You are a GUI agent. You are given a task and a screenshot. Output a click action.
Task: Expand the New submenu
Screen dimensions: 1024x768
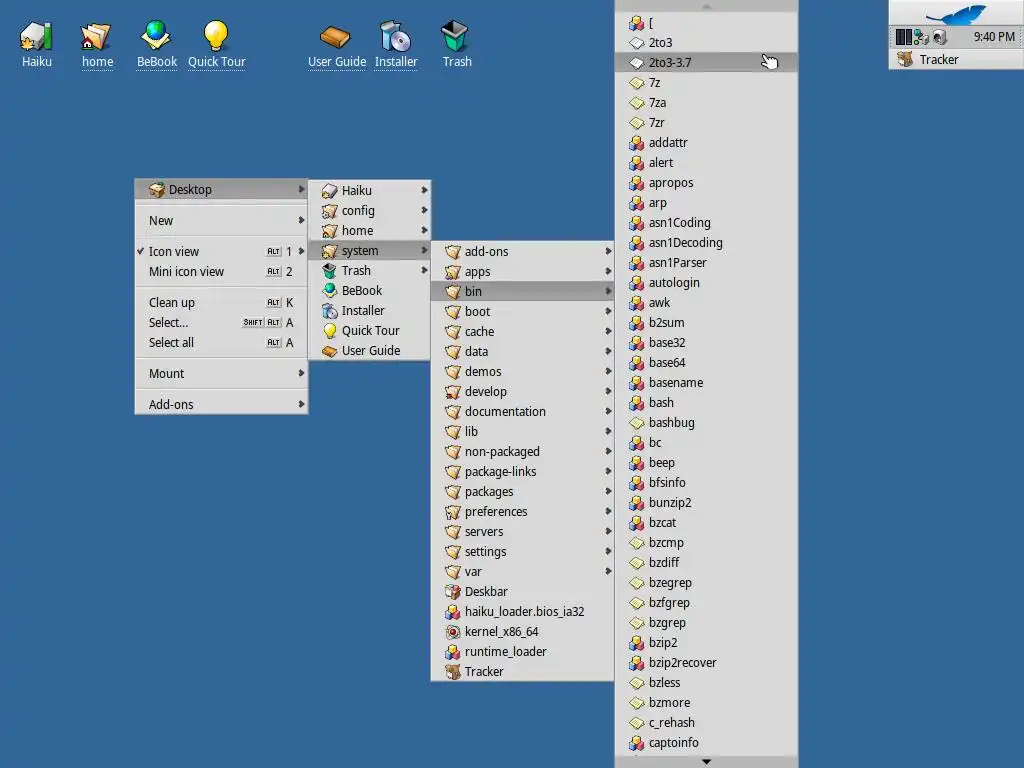[221, 221]
